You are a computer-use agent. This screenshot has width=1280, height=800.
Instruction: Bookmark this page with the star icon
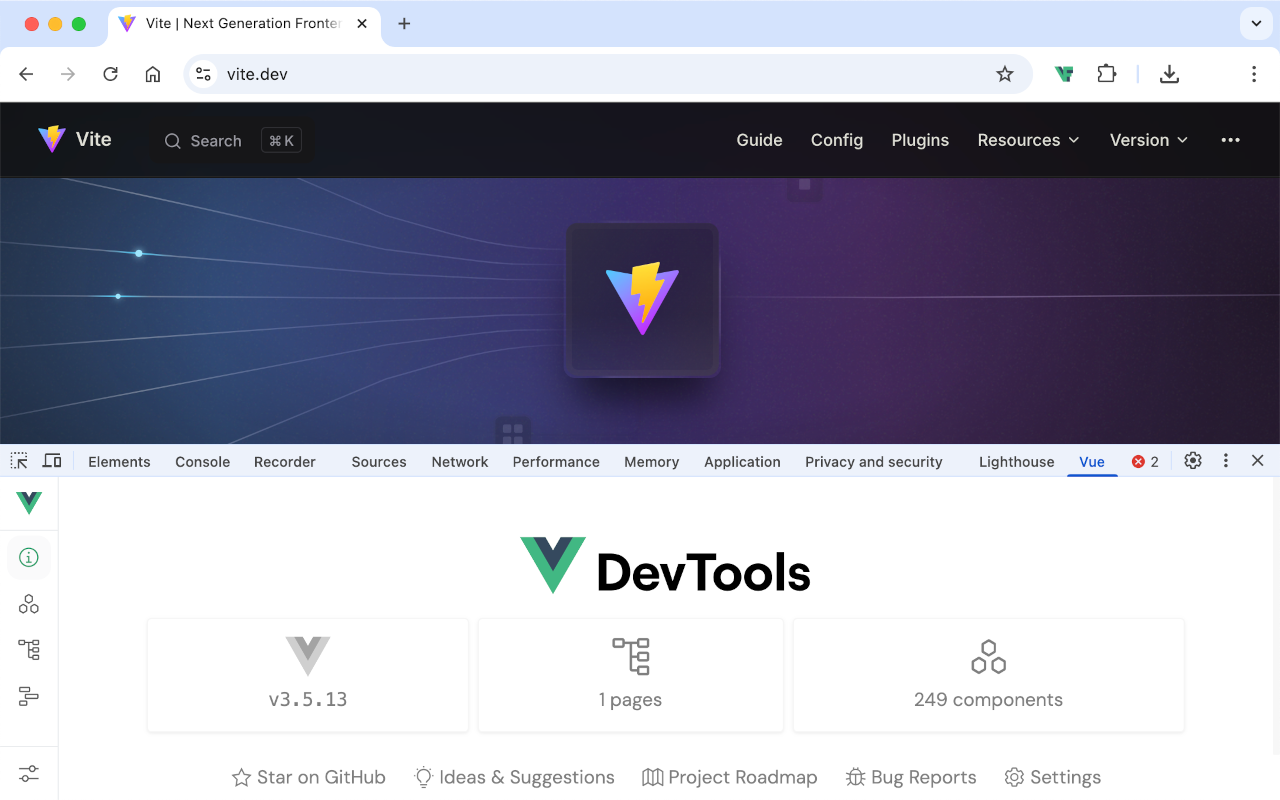pyautogui.click(x=1005, y=74)
